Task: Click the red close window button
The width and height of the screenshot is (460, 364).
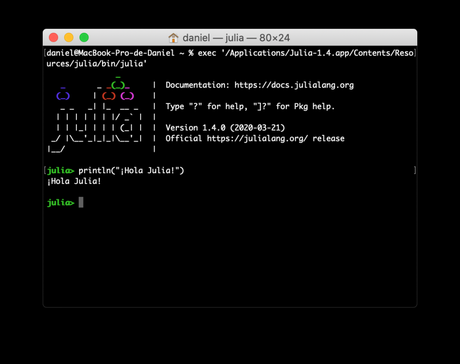Action: click(x=54, y=37)
